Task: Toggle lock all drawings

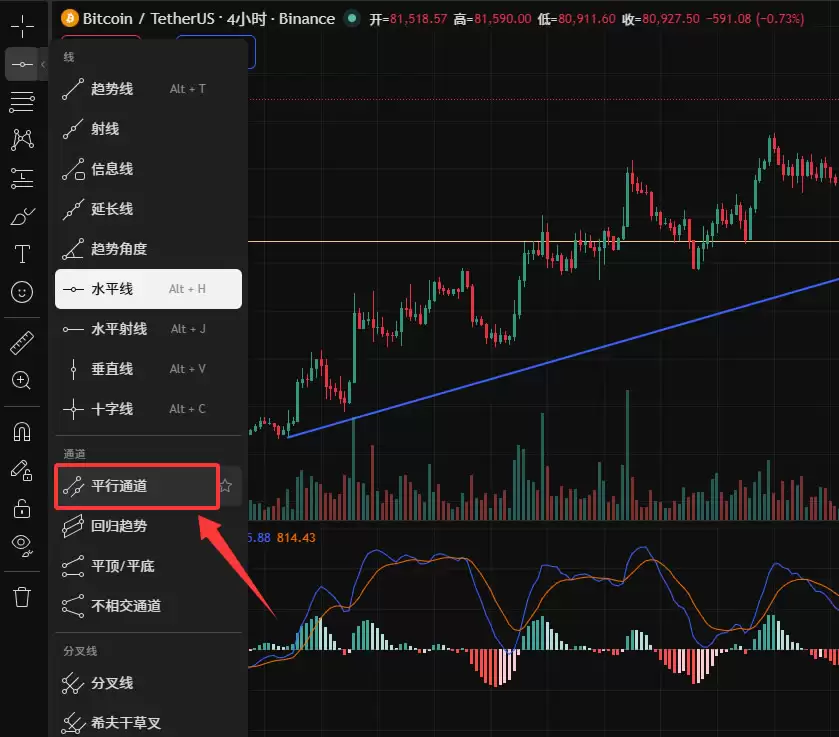Action: tap(22, 508)
